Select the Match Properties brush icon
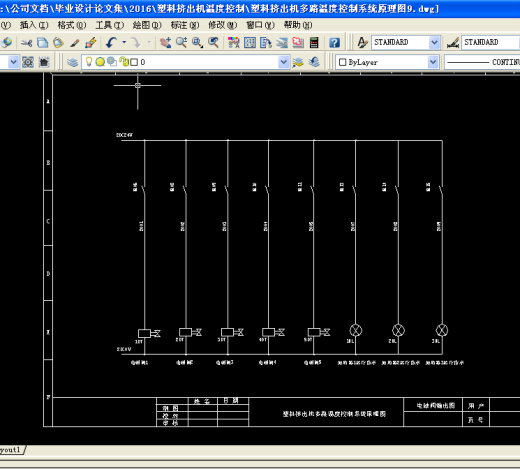Viewport: 520px width, 469px height. pos(75,43)
